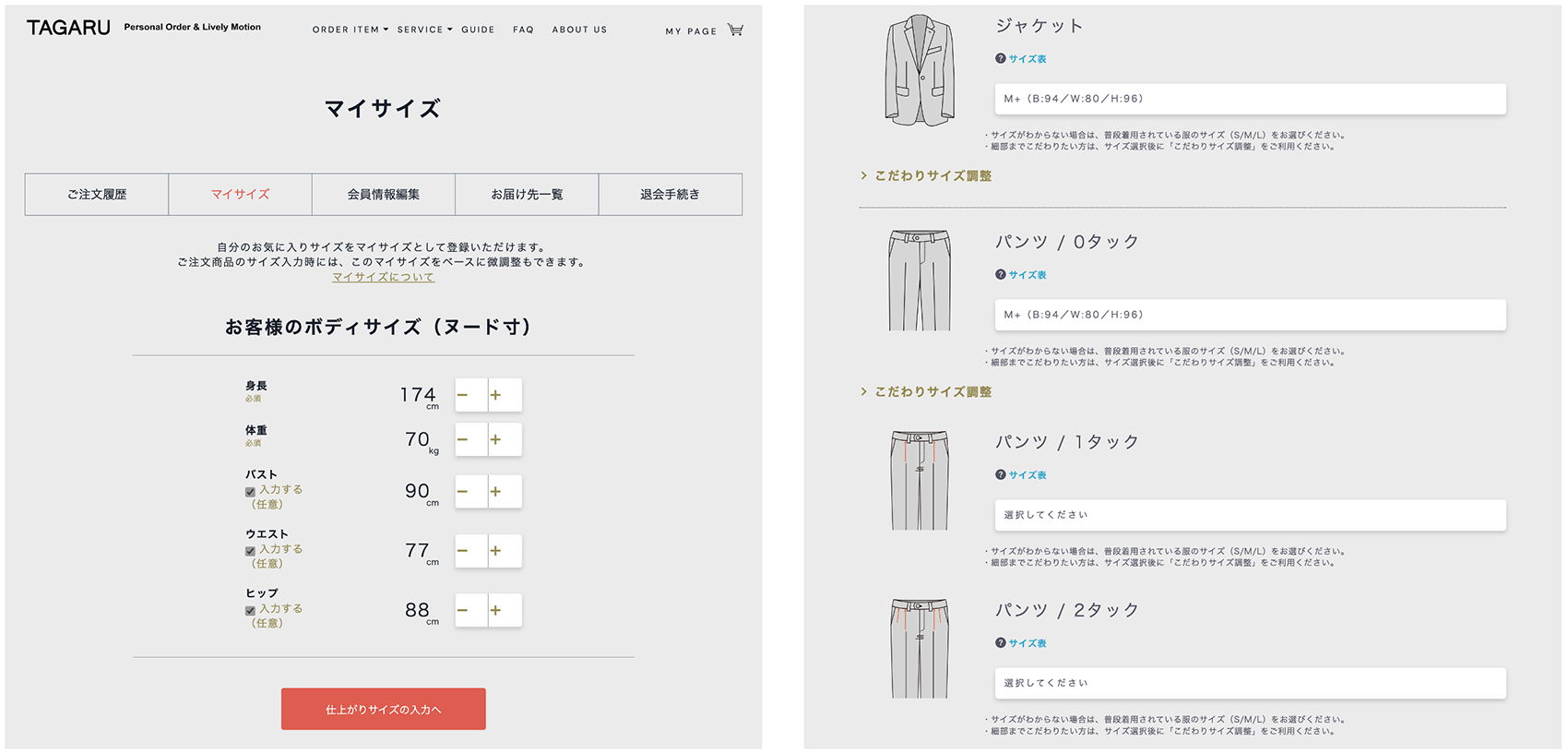Toggle the ヒップ input checkbox
This screenshot has height=754, width=1568.
250,611
